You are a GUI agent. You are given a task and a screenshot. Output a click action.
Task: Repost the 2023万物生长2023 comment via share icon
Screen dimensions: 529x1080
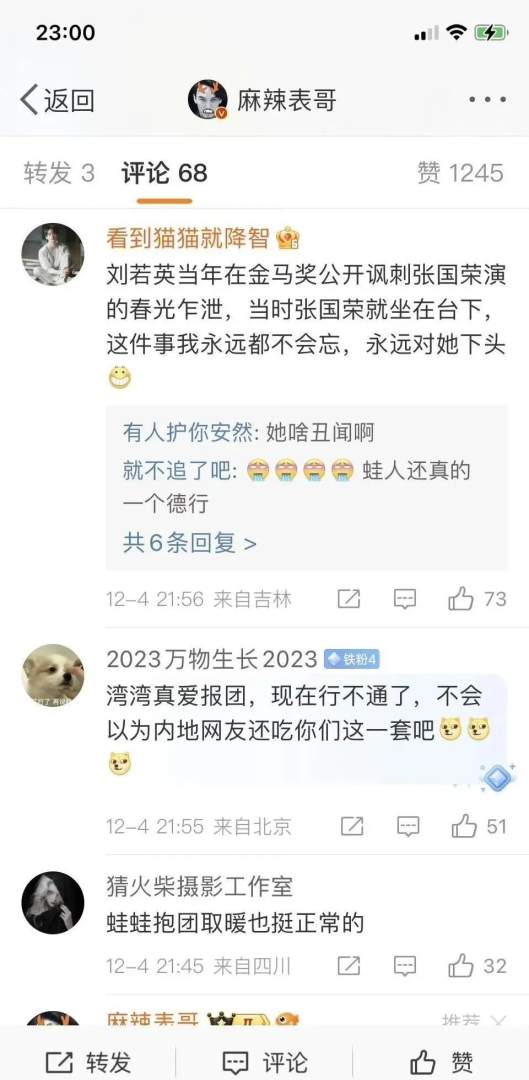(x=352, y=826)
